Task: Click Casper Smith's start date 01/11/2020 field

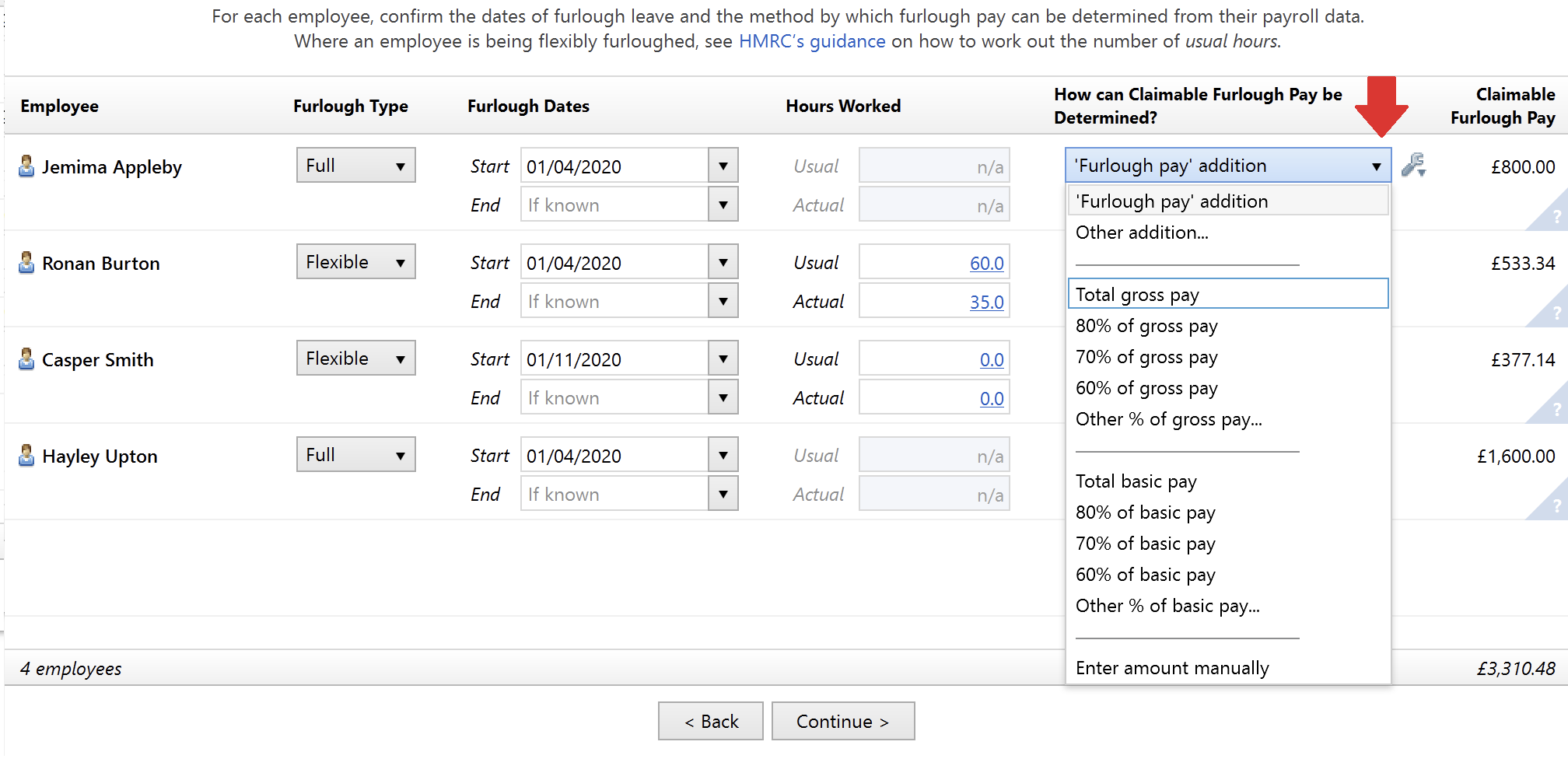Action: (614, 359)
